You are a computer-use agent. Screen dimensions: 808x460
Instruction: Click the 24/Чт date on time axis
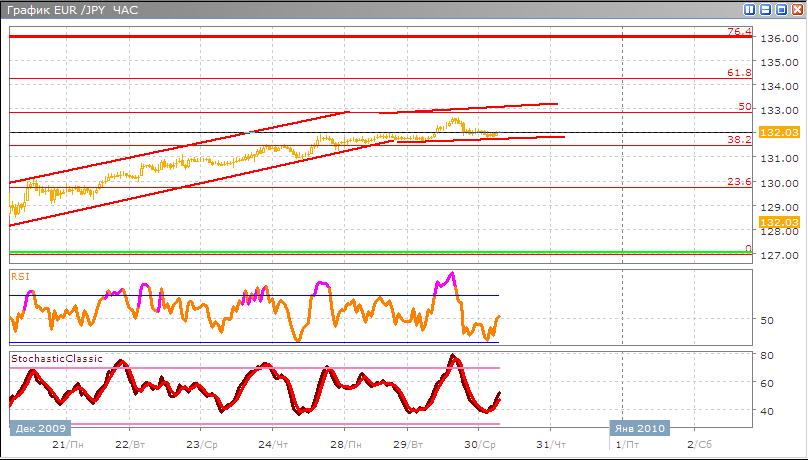[x=269, y=443]
